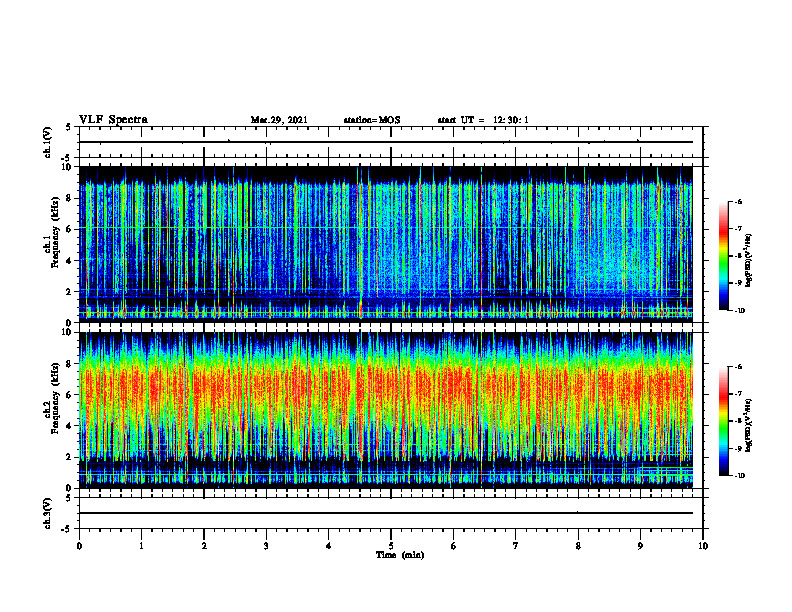This screenshot has height=612, width=792.
Task: Click the time axis tick label "1"
Action: pos(141,546)
